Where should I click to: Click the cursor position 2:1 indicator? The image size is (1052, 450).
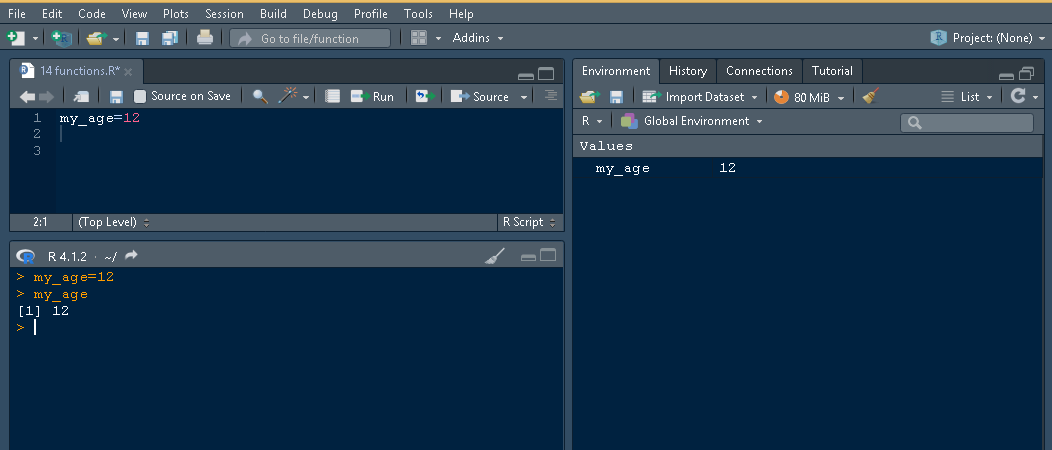click(40, 222)
